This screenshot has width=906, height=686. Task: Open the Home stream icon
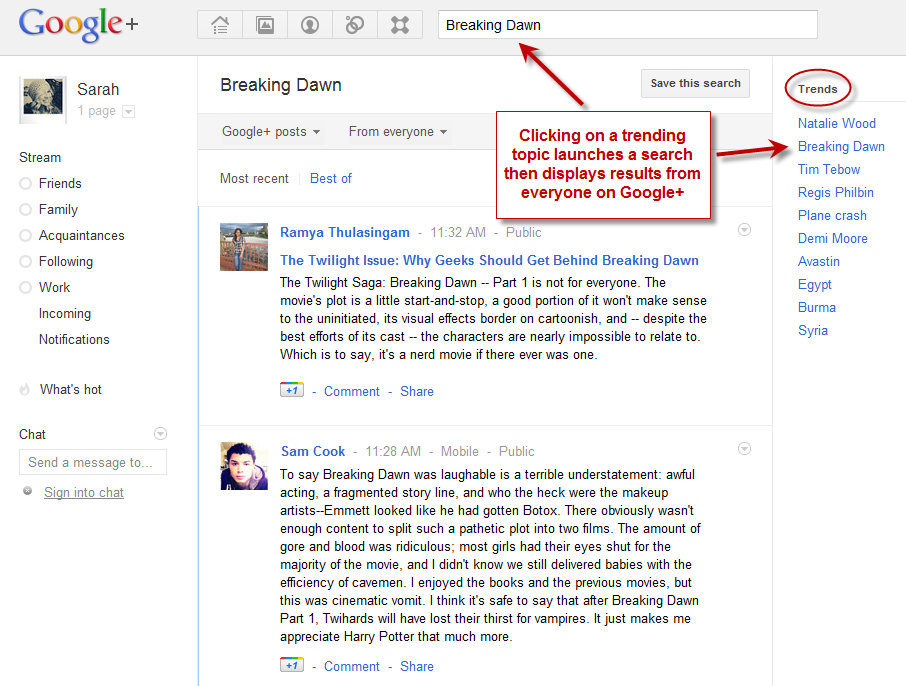coord(220,24)
